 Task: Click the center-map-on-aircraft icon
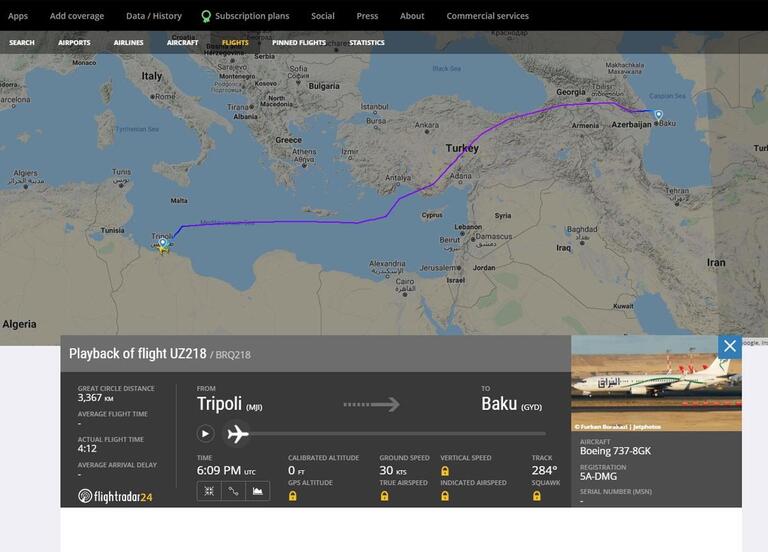[208, 491]
